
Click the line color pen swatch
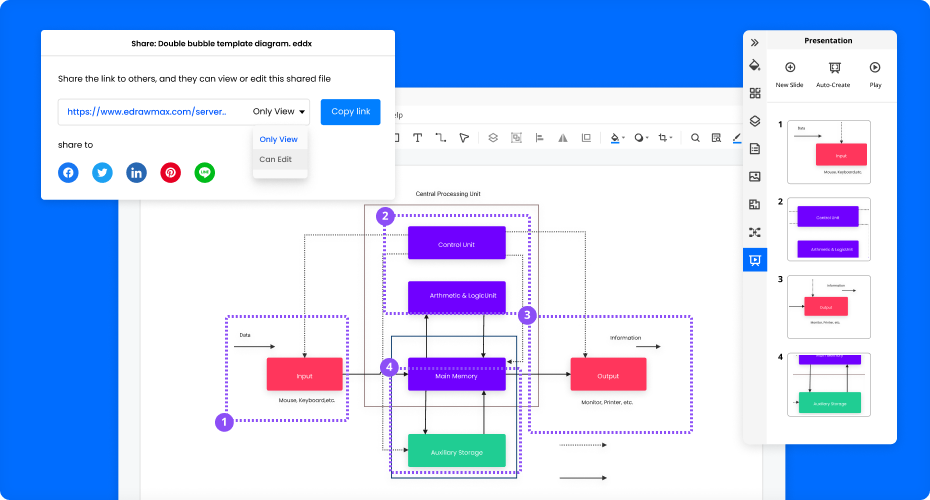737,138
